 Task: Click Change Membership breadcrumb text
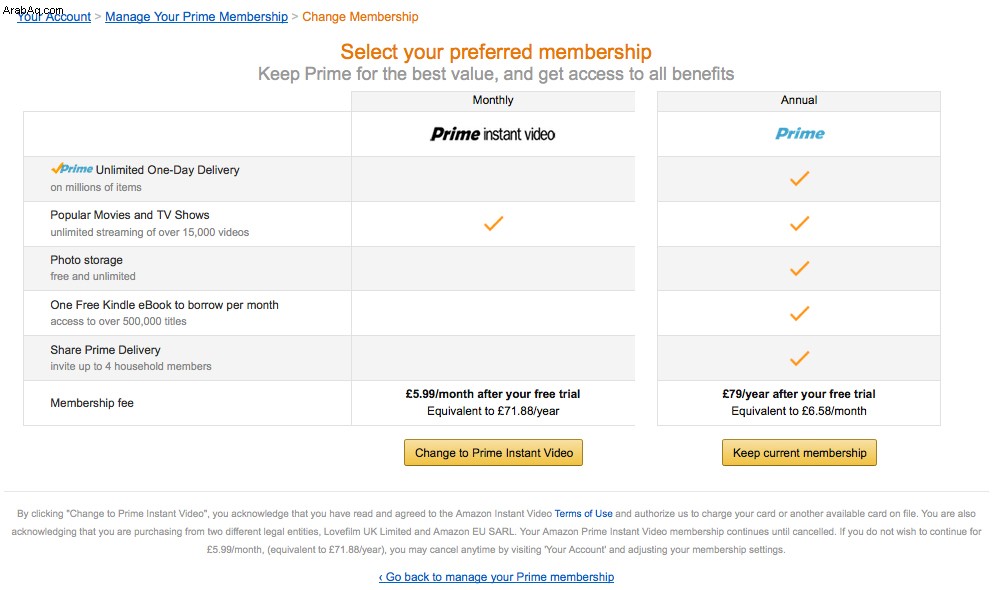point(360,16)
